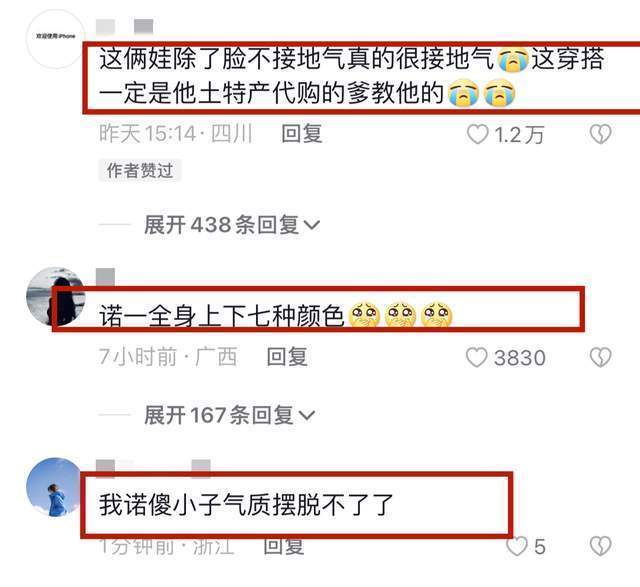Open first commenter's white avatar
Screen dimensions: 640x587
coord(56,39)
